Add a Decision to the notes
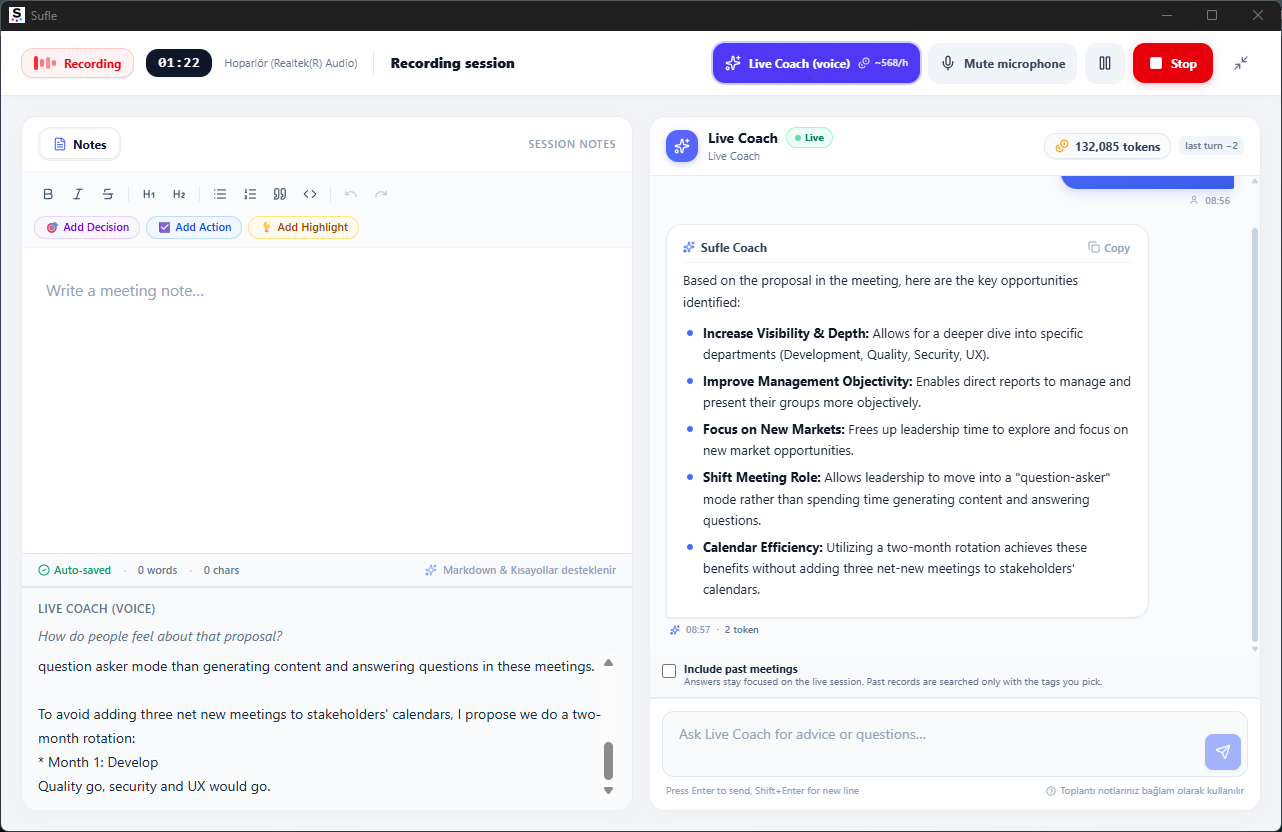1282x832 pixels. (x=88, y=227)
